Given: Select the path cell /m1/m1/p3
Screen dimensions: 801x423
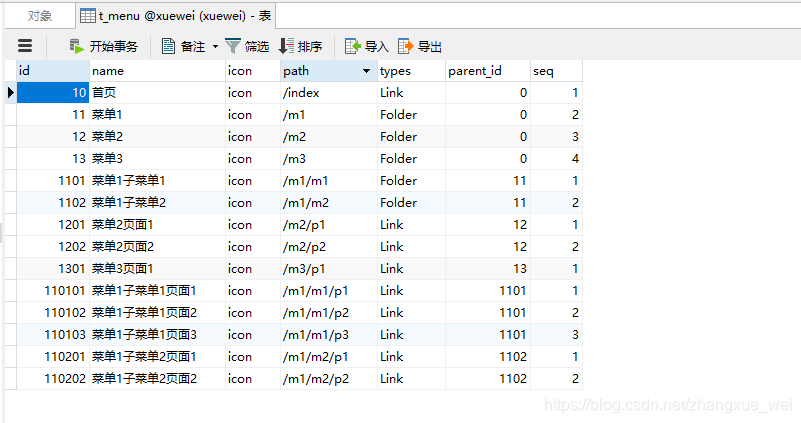Looking at the screenshot, I should pyautogui.click(x=329, y=334).
